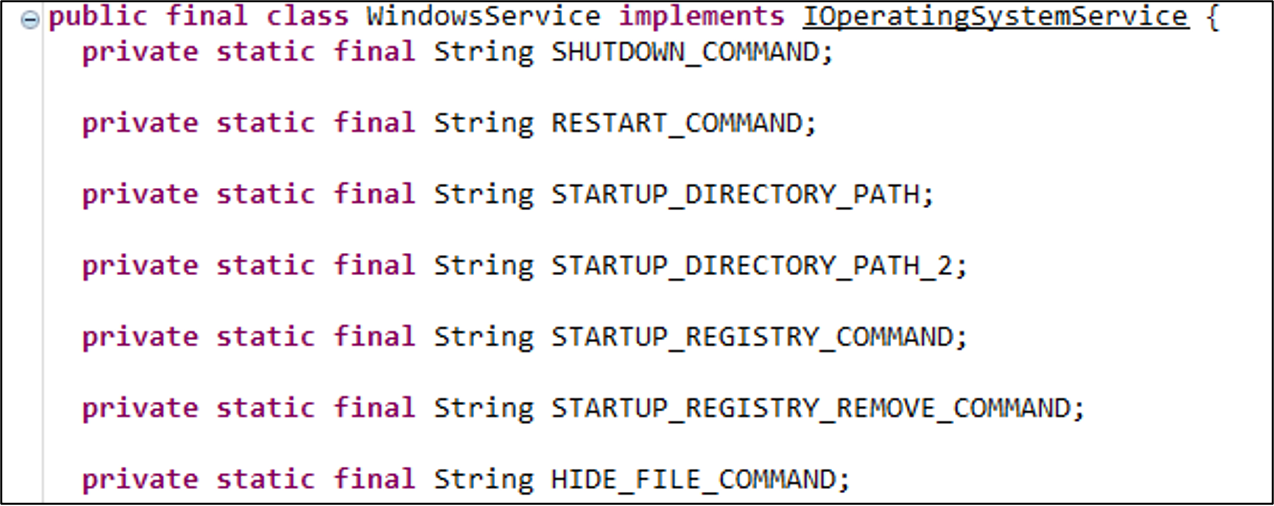Image resolution: width=1274 pixels, height=506 pixels.
Task: Click 'private' keyword on STARTUP_REGISTRY_REMOVE_COMMAND line
Action: coord(140,408)
